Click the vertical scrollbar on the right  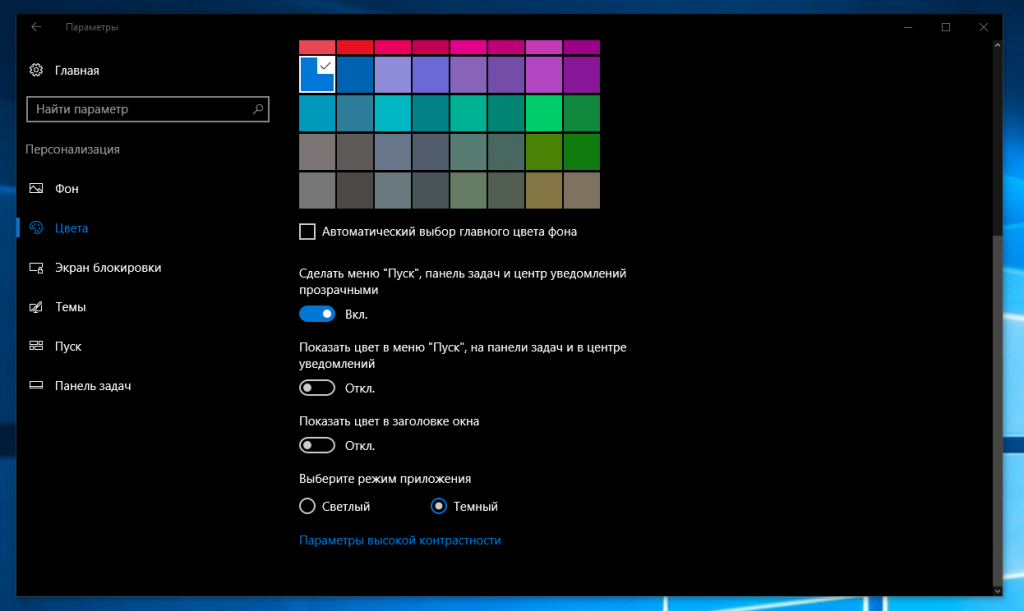996,400
